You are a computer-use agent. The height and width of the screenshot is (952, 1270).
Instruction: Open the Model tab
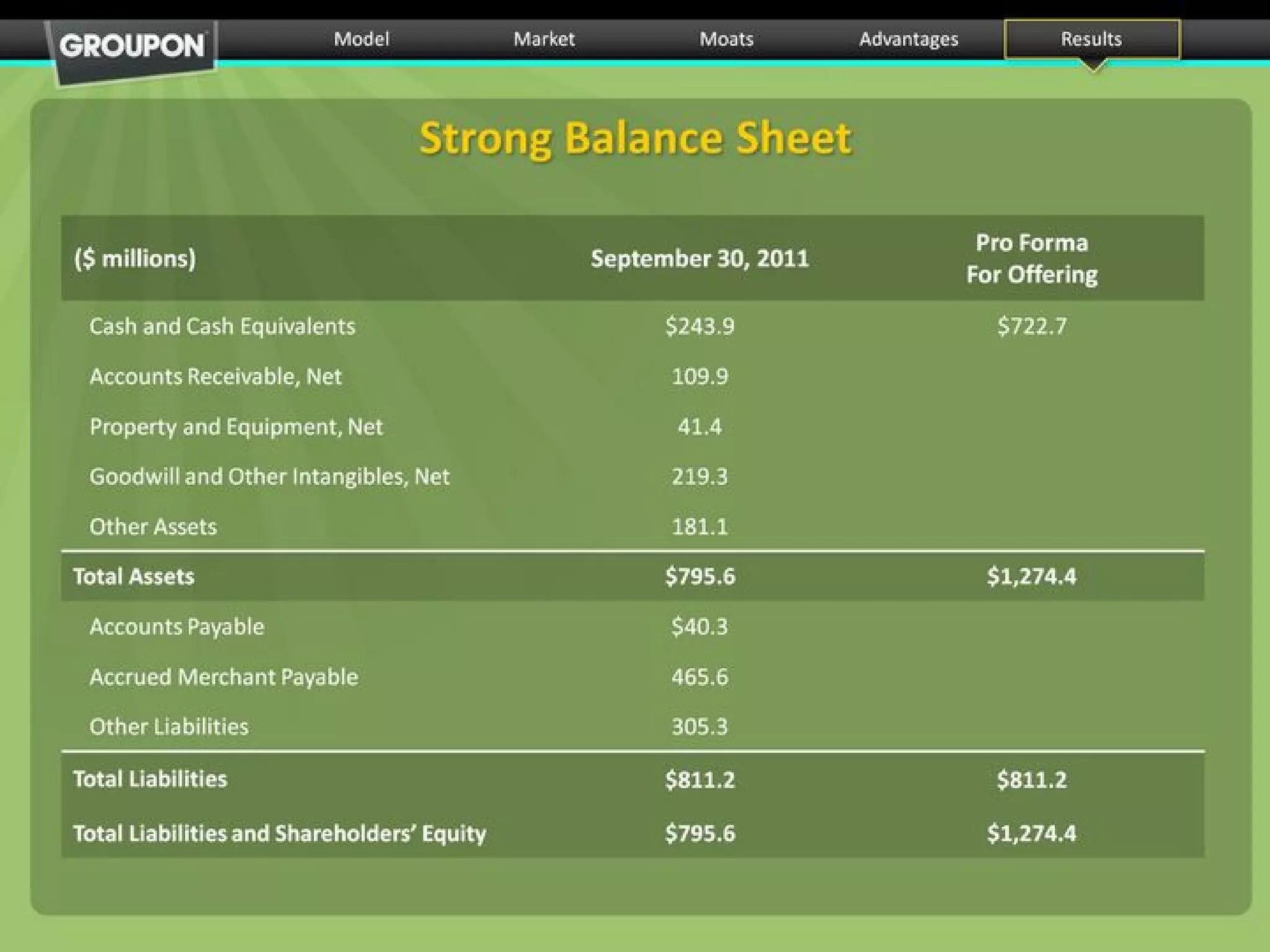pyautogui.click(x=362, y=39)
